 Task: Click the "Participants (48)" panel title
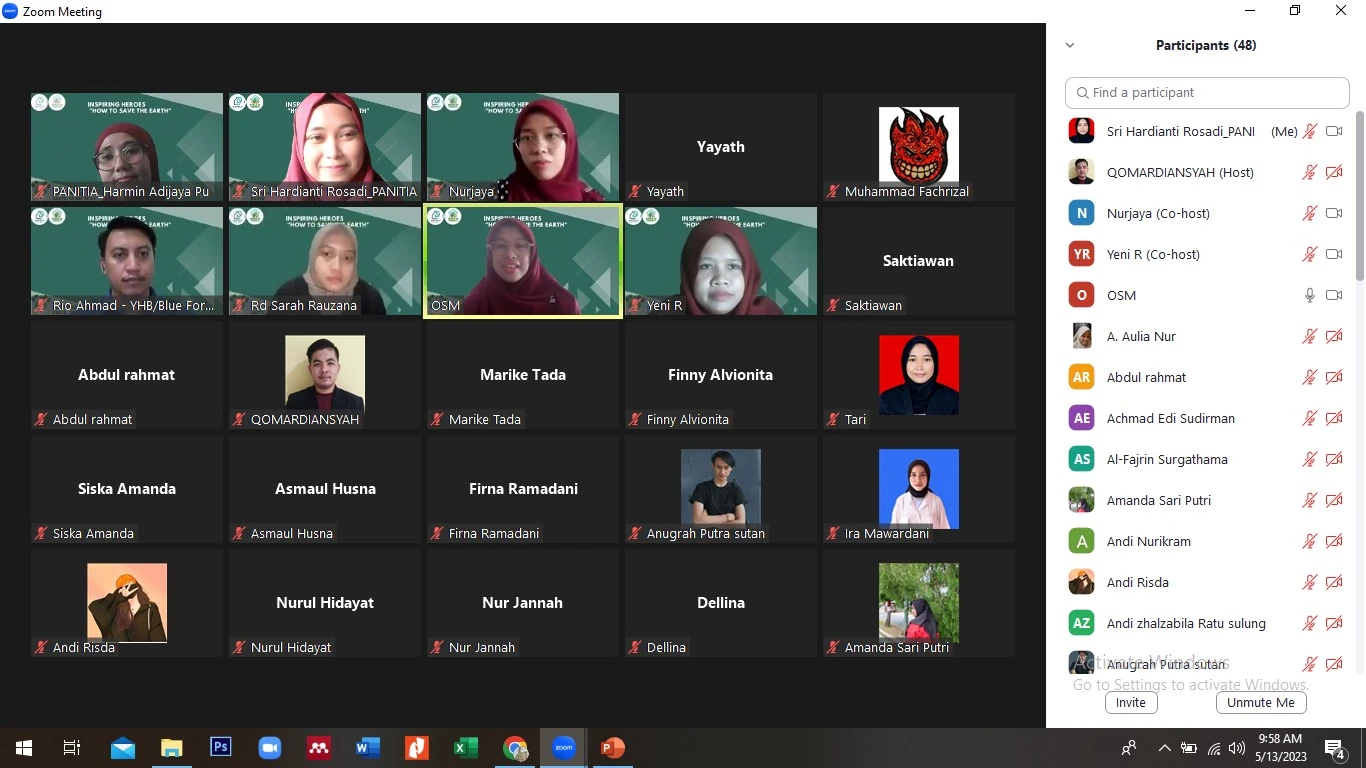(1206, 45)
